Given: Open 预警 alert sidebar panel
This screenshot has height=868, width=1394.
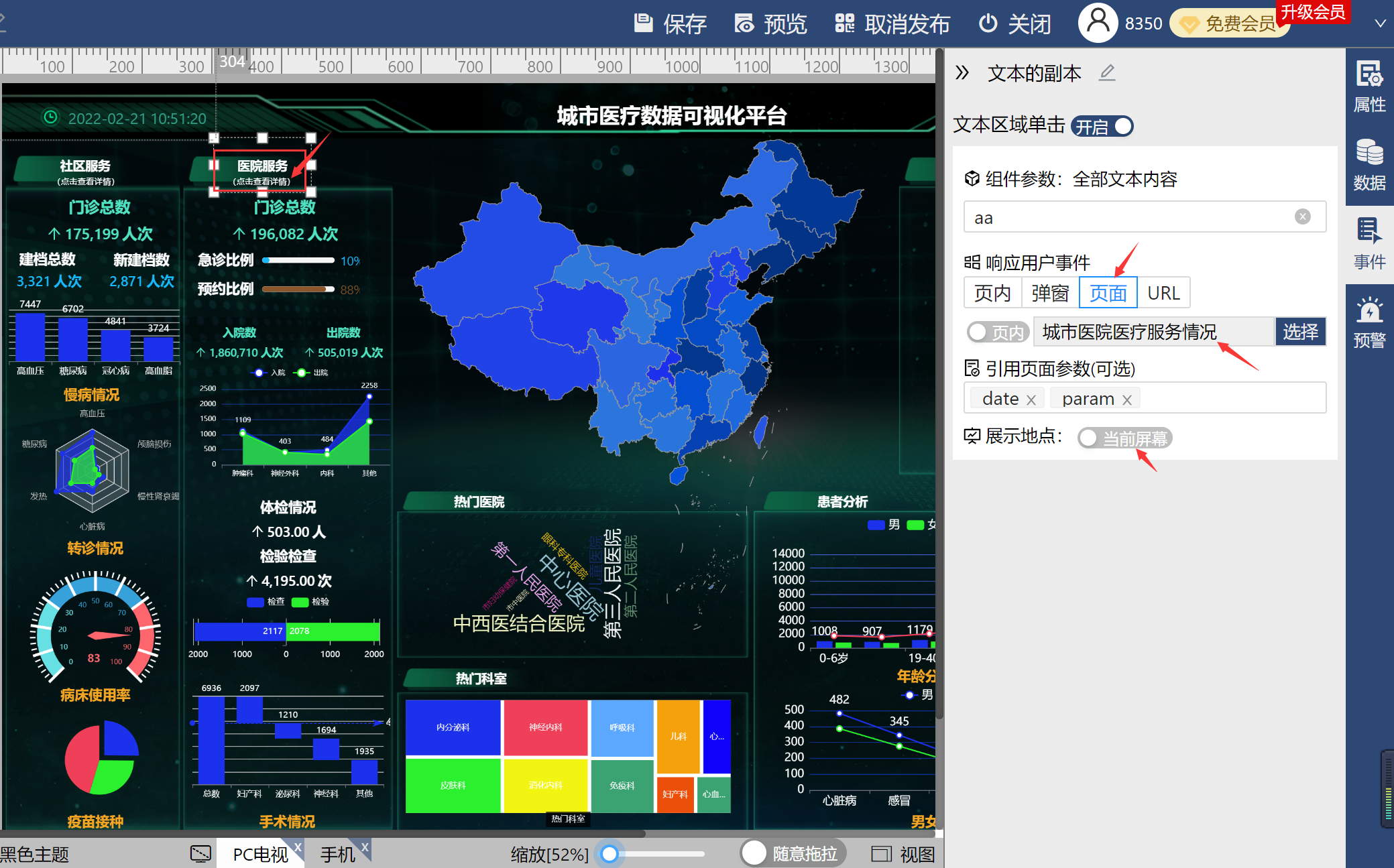Looking at the screenshot, I should coord(1369,322).
